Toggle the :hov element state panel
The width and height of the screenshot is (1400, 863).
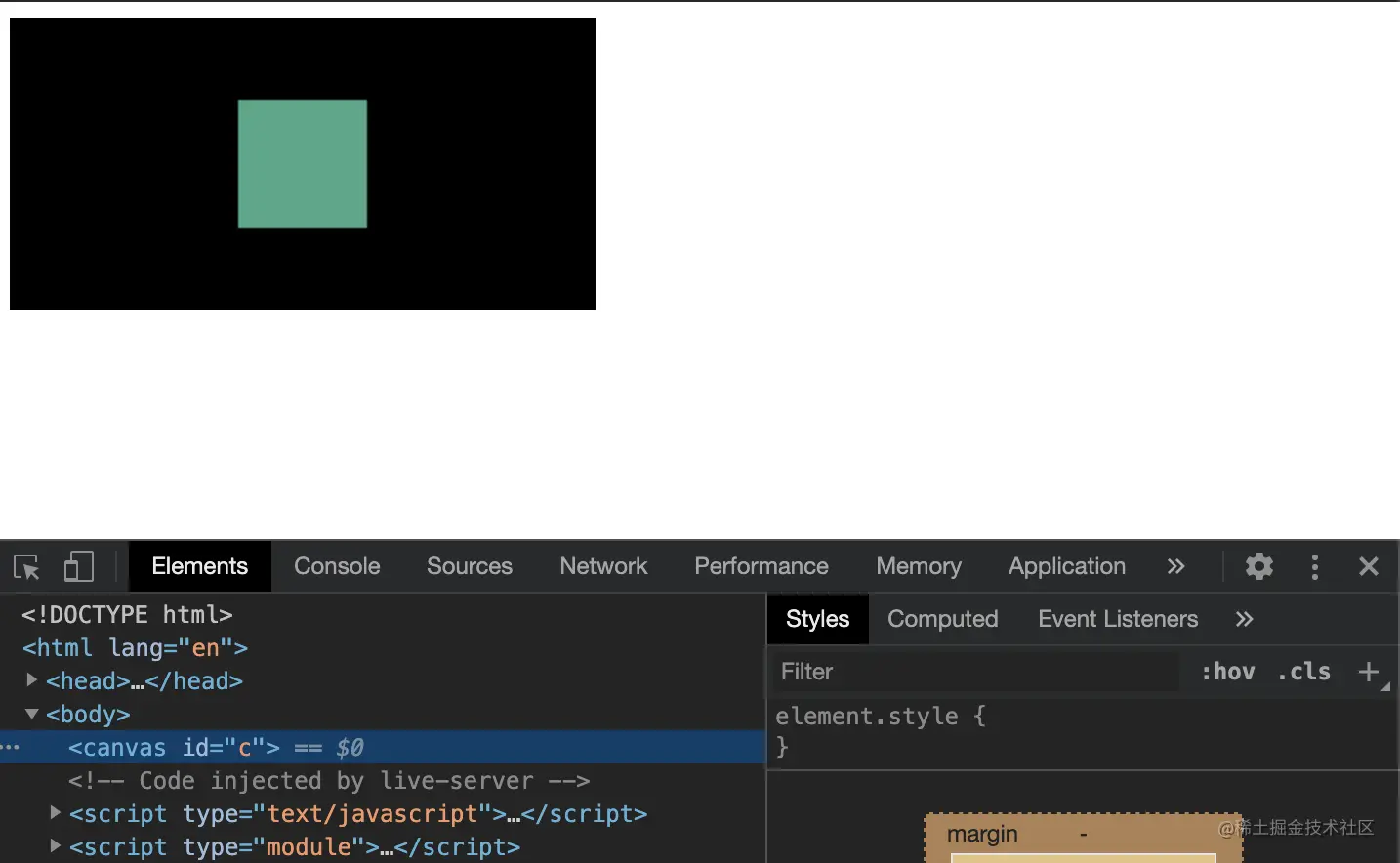click(1228, 672)
